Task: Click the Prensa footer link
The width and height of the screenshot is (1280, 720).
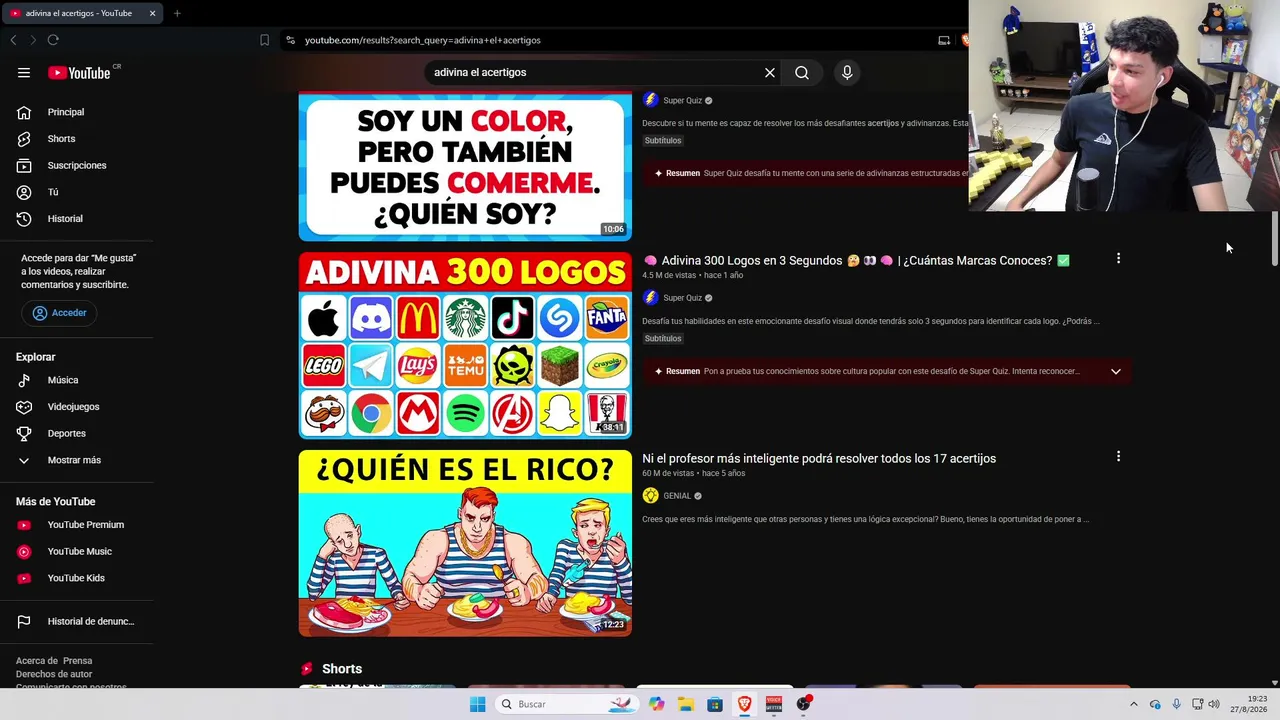Action: click(78, 661)
